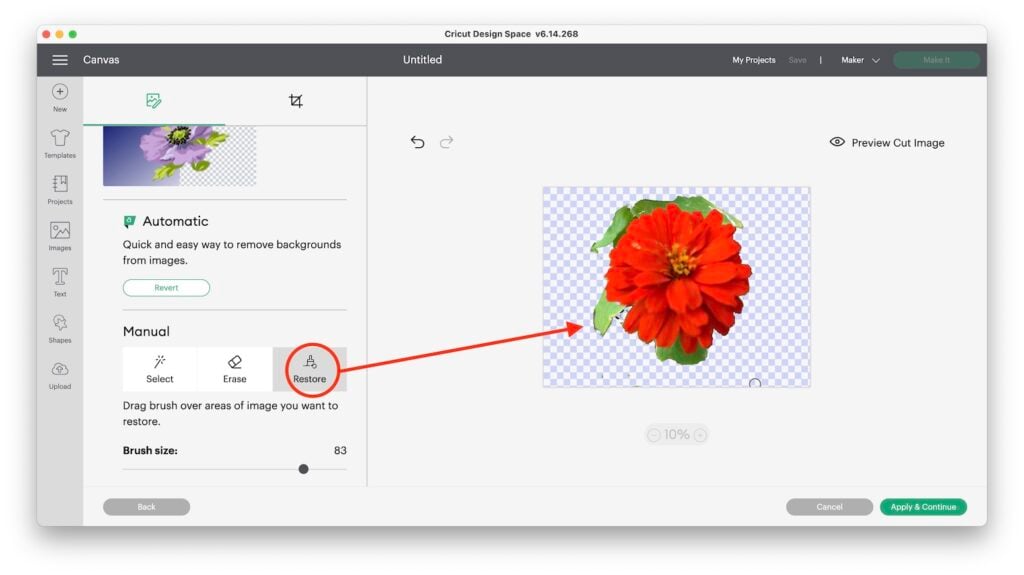This screenshot has height=575, width=1024.
Task: Click the Make It button
Action: coord(936,60)
